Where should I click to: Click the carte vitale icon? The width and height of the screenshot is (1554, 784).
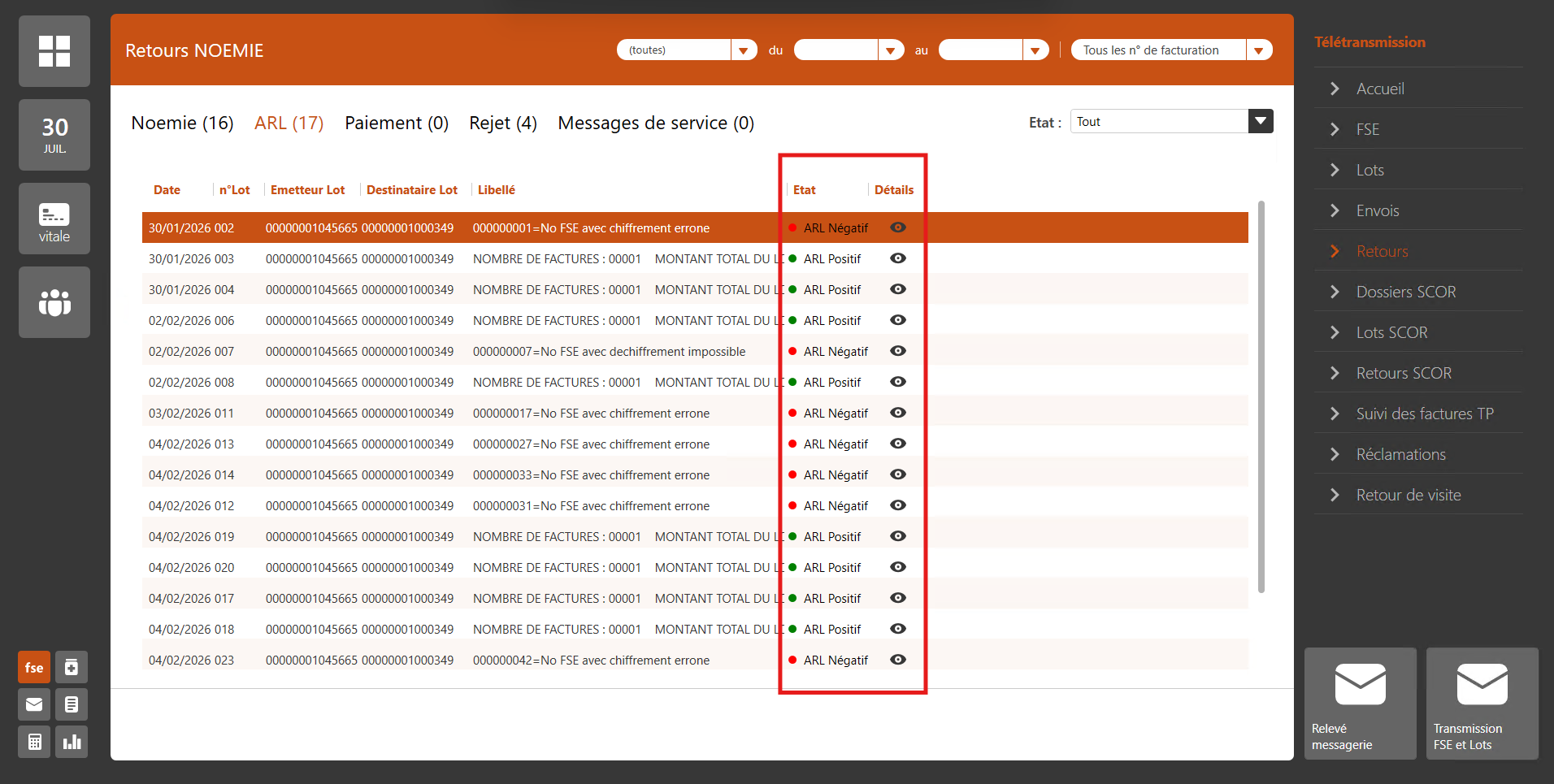pos(54,219)
